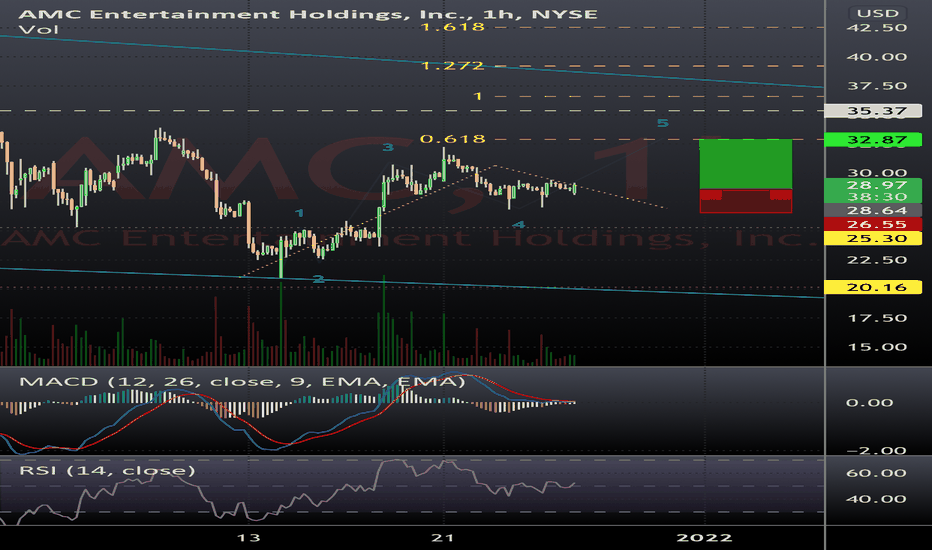Image resolution: width=932 pixels, height=550 pixels.
Task: Click 2022 on the time axis
Action: 704,538
